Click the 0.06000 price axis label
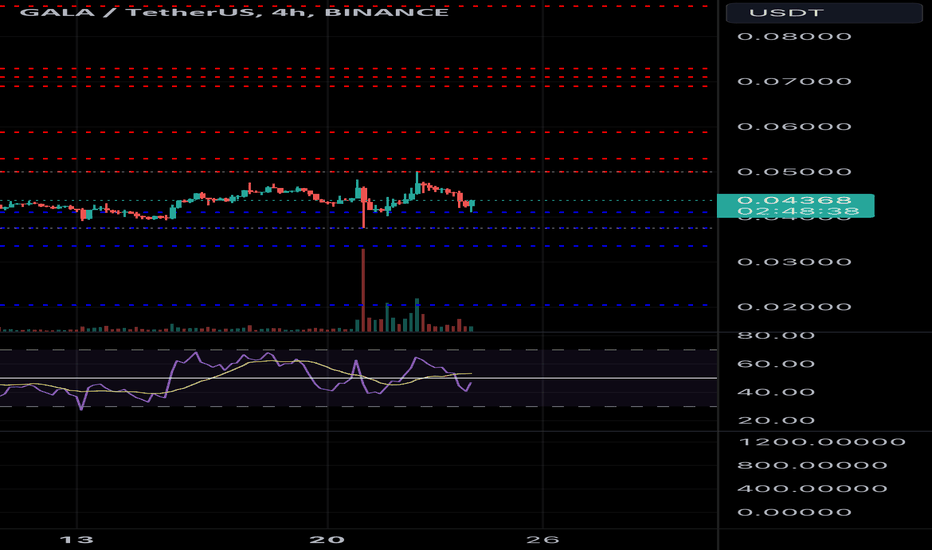932x550 pixels. pos(794,127)
